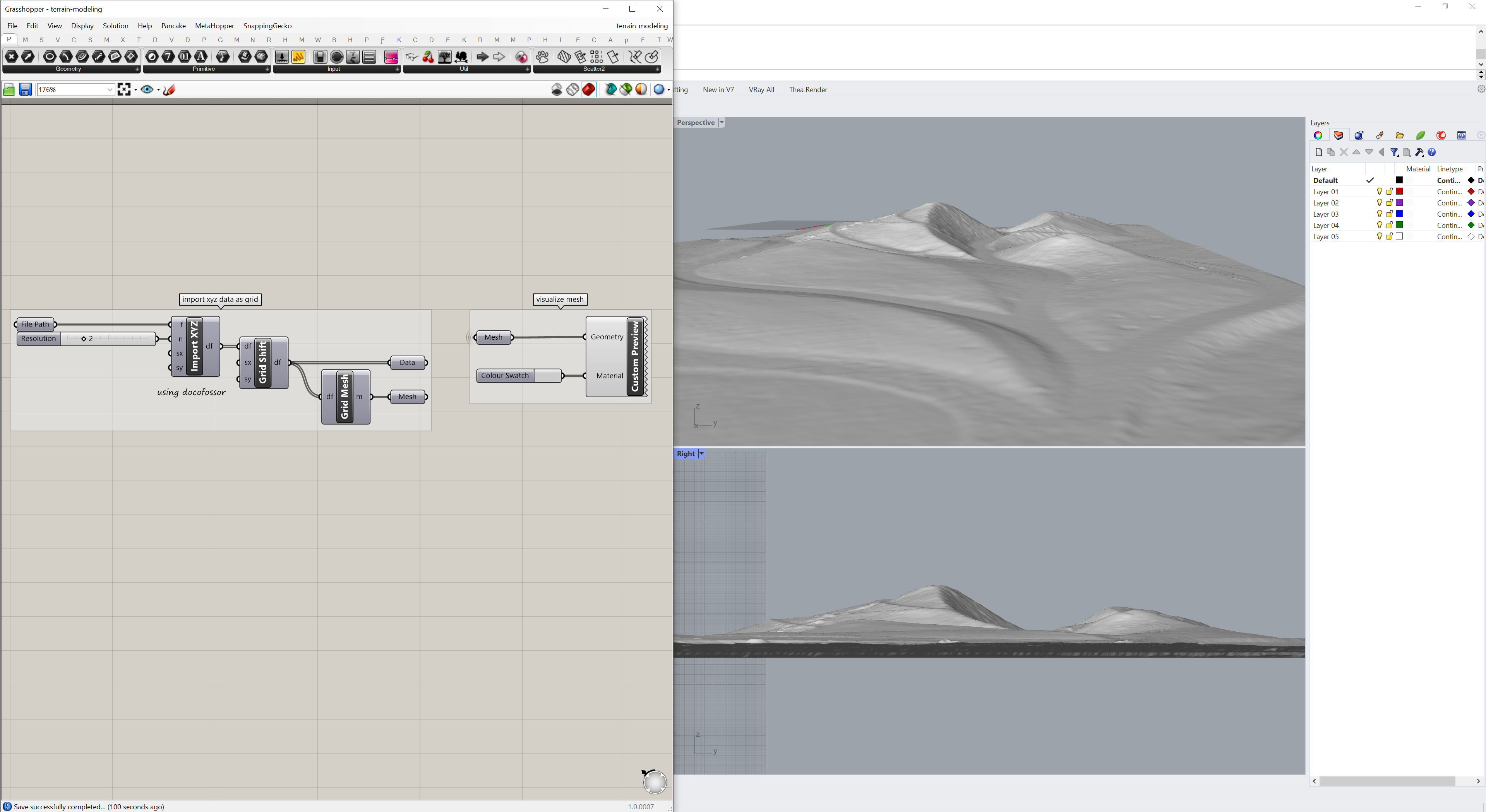
Task: Open the Right viewport dropdown arrow
Action: 701,454
